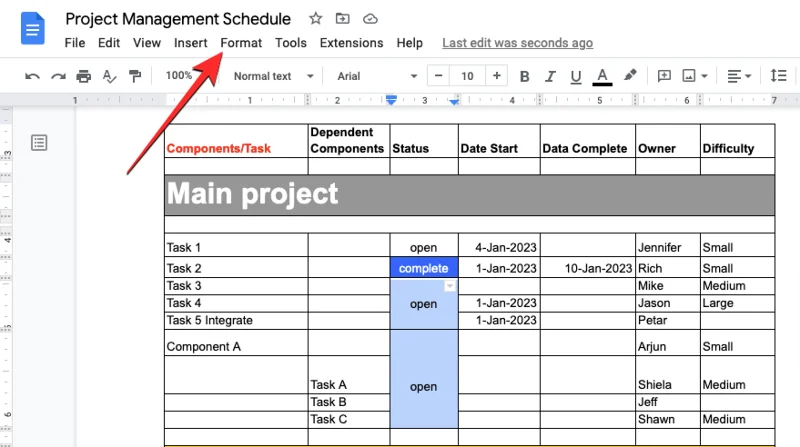Click the Redo arrow icon

click(x=58, y=76)
